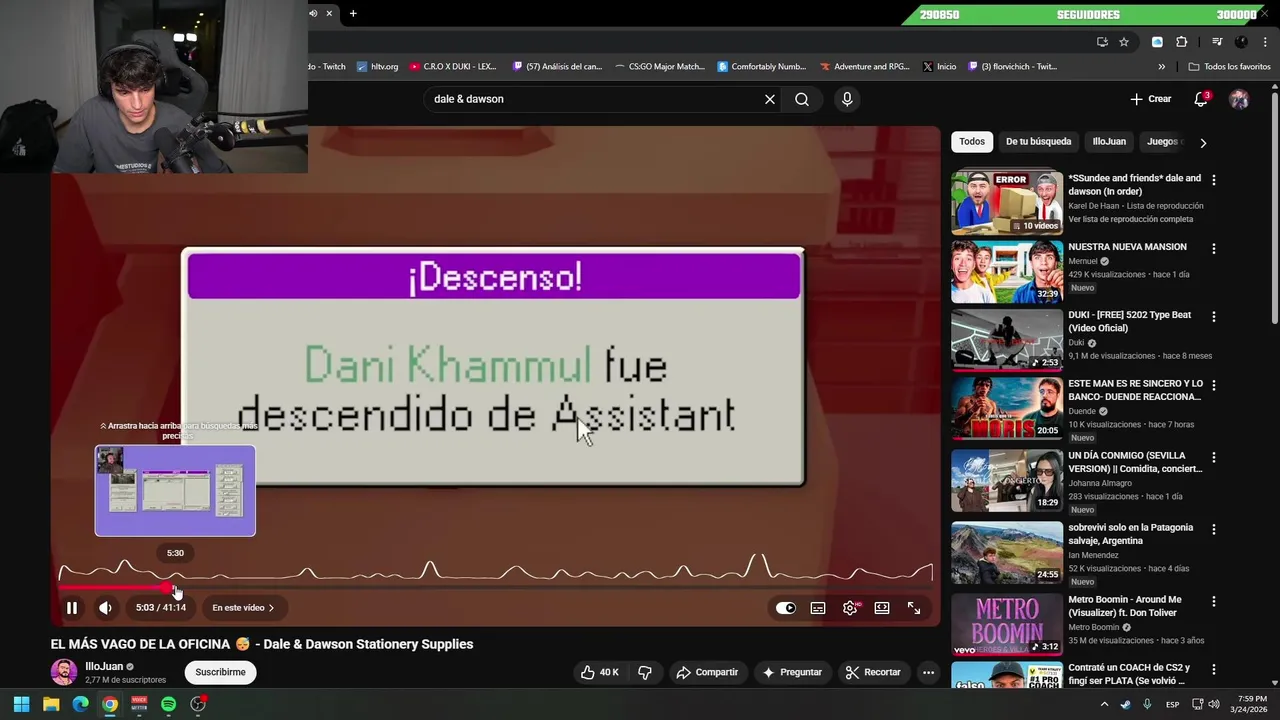Show hidden system tray icons
This screenshot has width=1280, height=720.
coord(1105,704)
